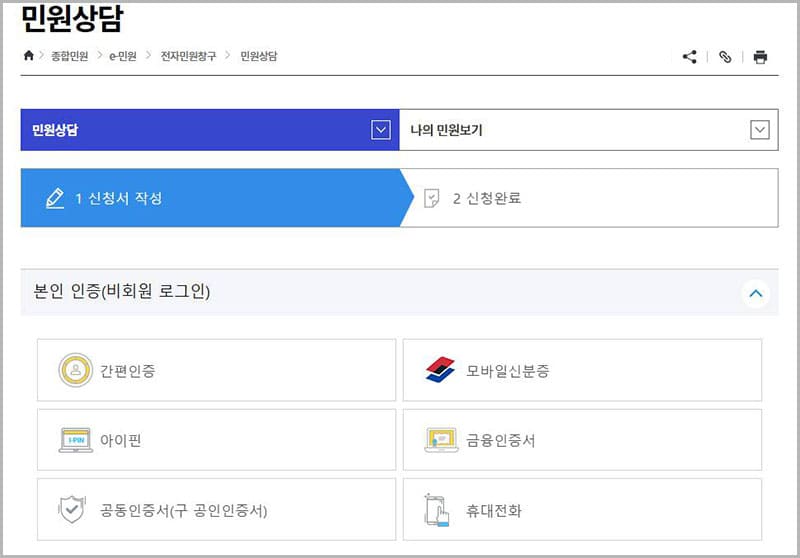This screenshot has width=800, height=558.
Task: Open e-민원 breadcrumb link
Action: 123,56
